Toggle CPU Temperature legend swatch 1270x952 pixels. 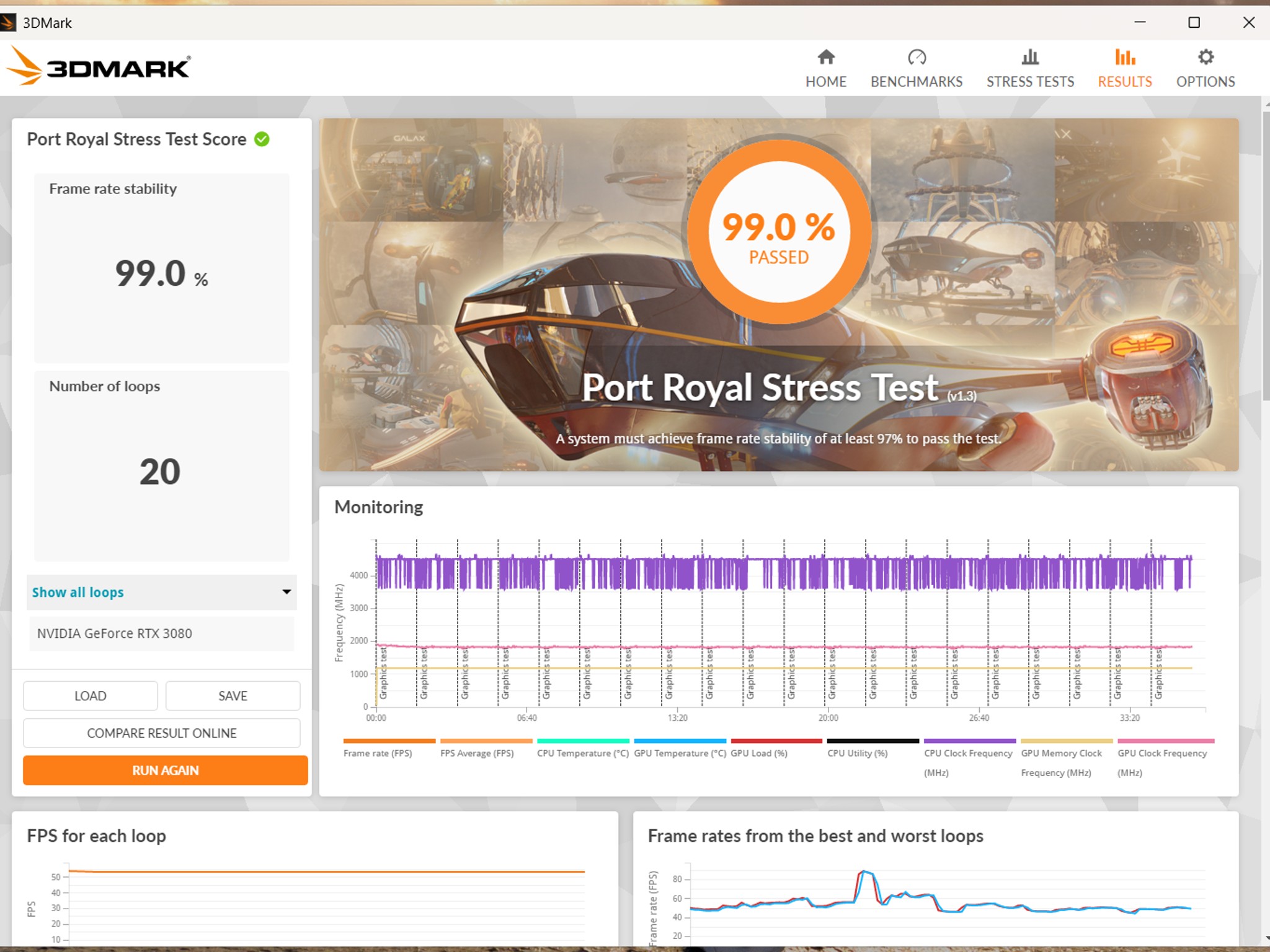583,741
